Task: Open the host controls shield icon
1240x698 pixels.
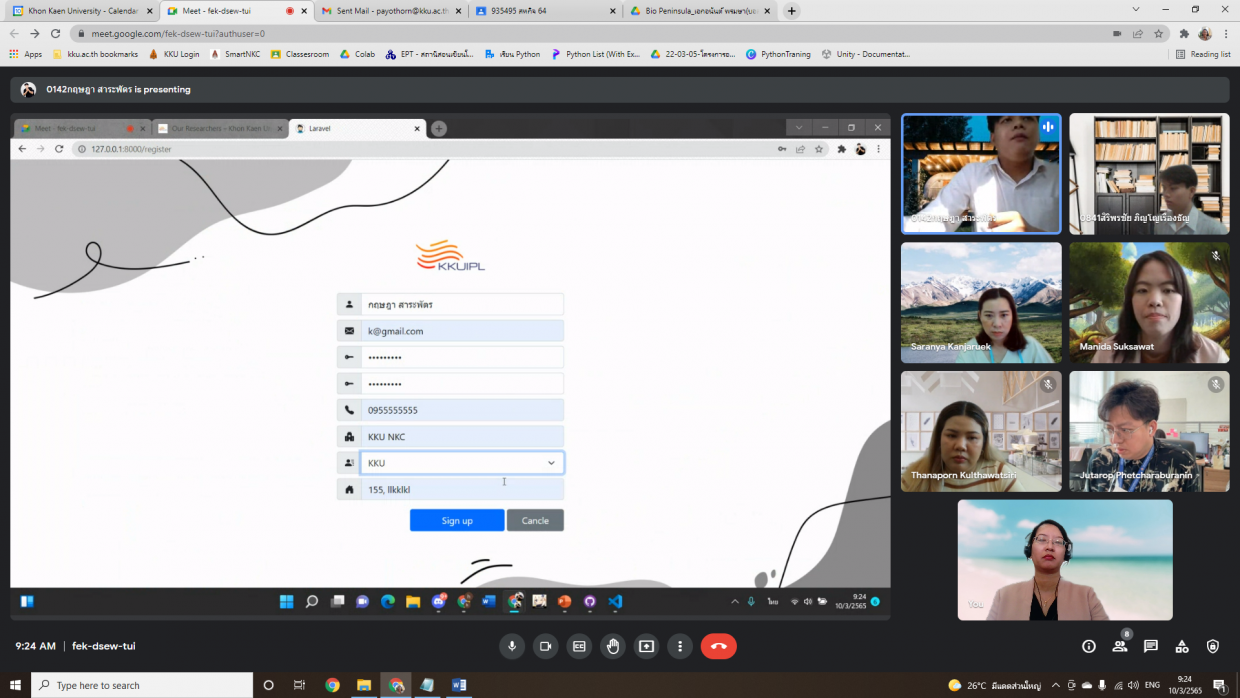Action: point(1213,646)
